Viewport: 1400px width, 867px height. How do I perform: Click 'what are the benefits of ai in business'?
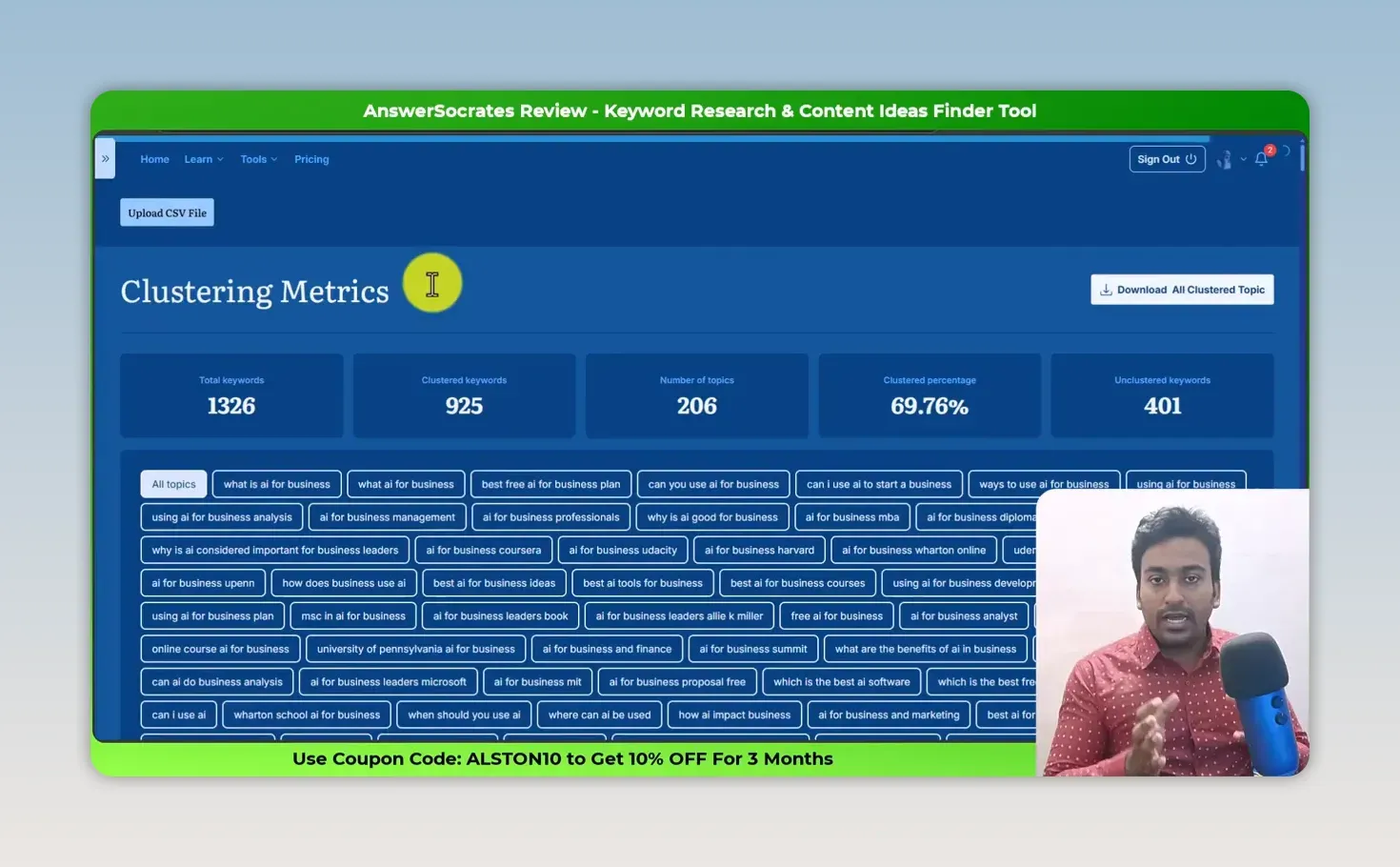tap(925, 649)
